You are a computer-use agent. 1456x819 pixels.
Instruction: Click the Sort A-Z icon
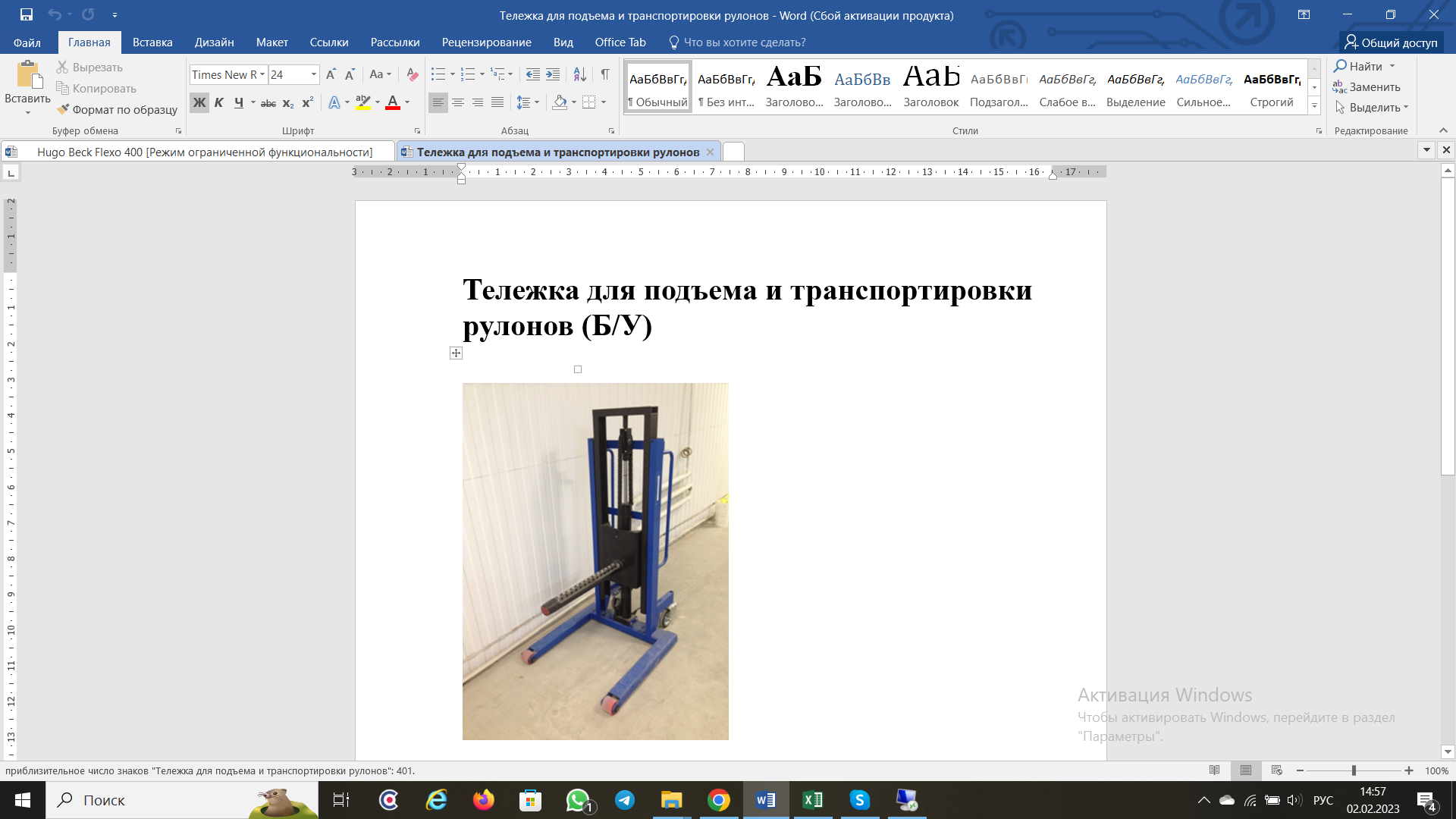[x=579, y=74]
